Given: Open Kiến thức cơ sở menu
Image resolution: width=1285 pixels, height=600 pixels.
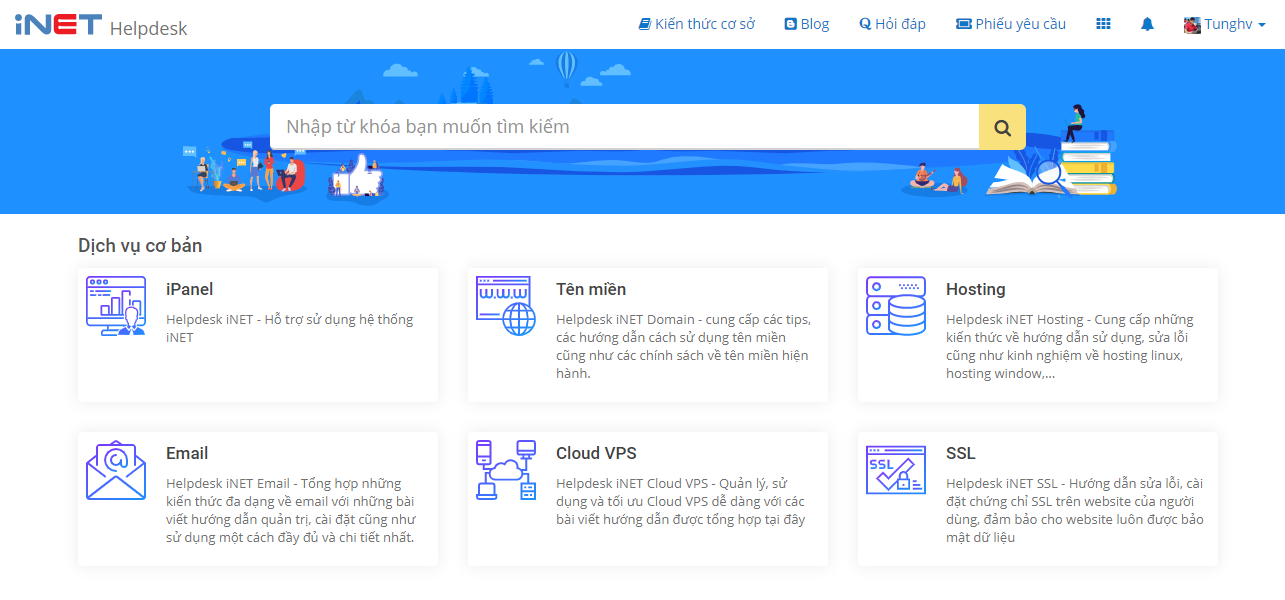Looking at the screenshot, I should [697, 24].
